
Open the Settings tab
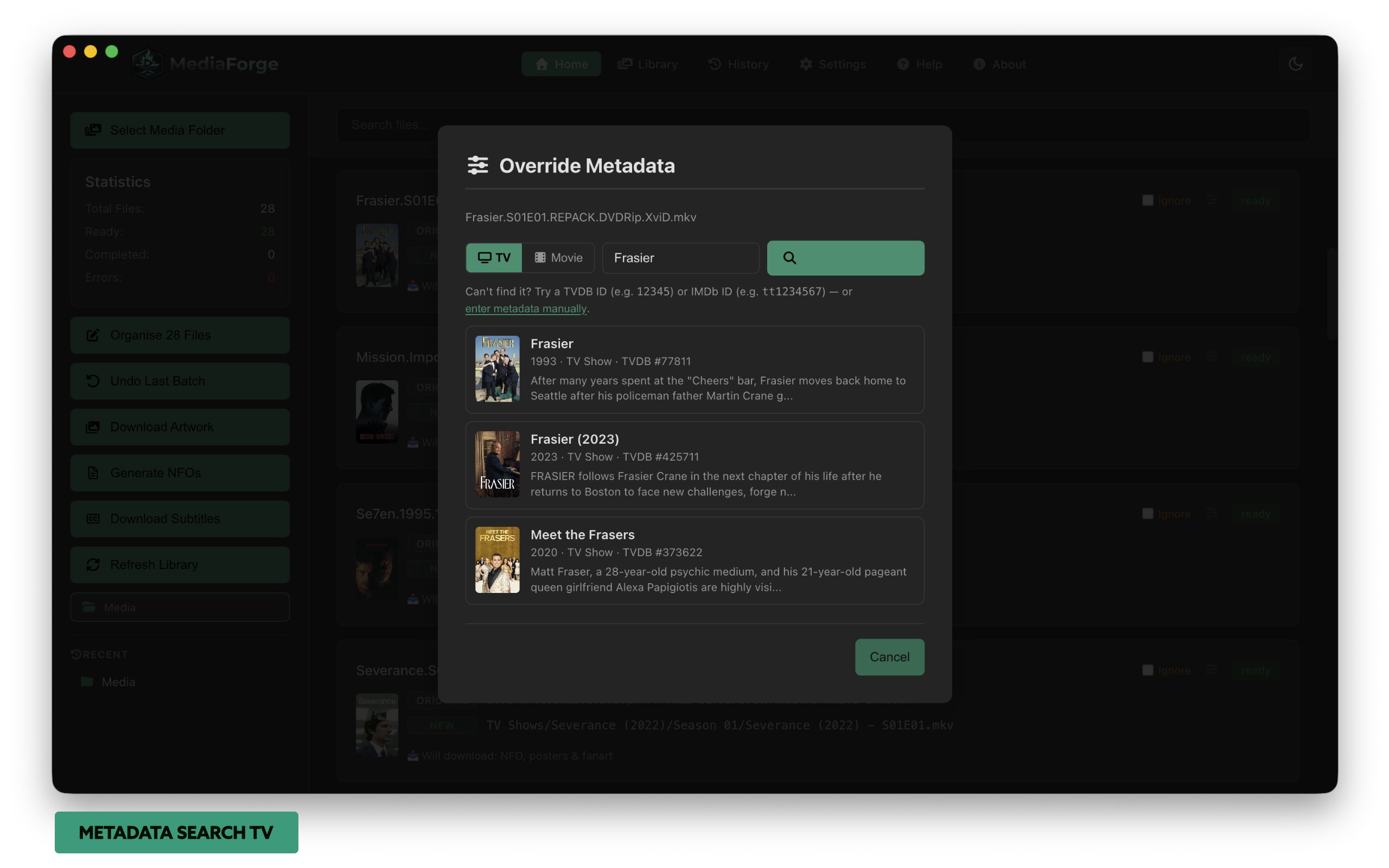(x=833, y=63)
